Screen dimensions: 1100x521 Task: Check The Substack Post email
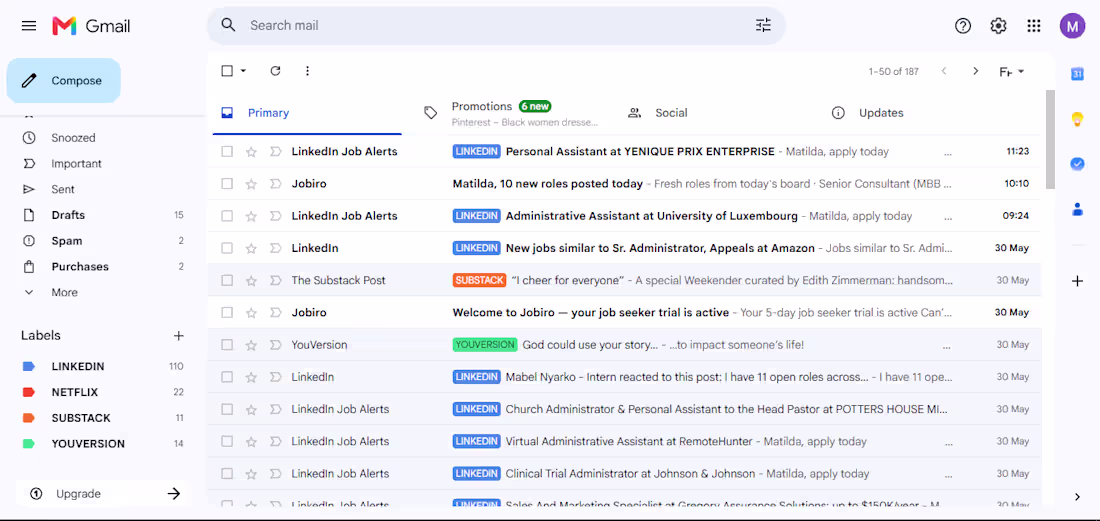point(227,280)
